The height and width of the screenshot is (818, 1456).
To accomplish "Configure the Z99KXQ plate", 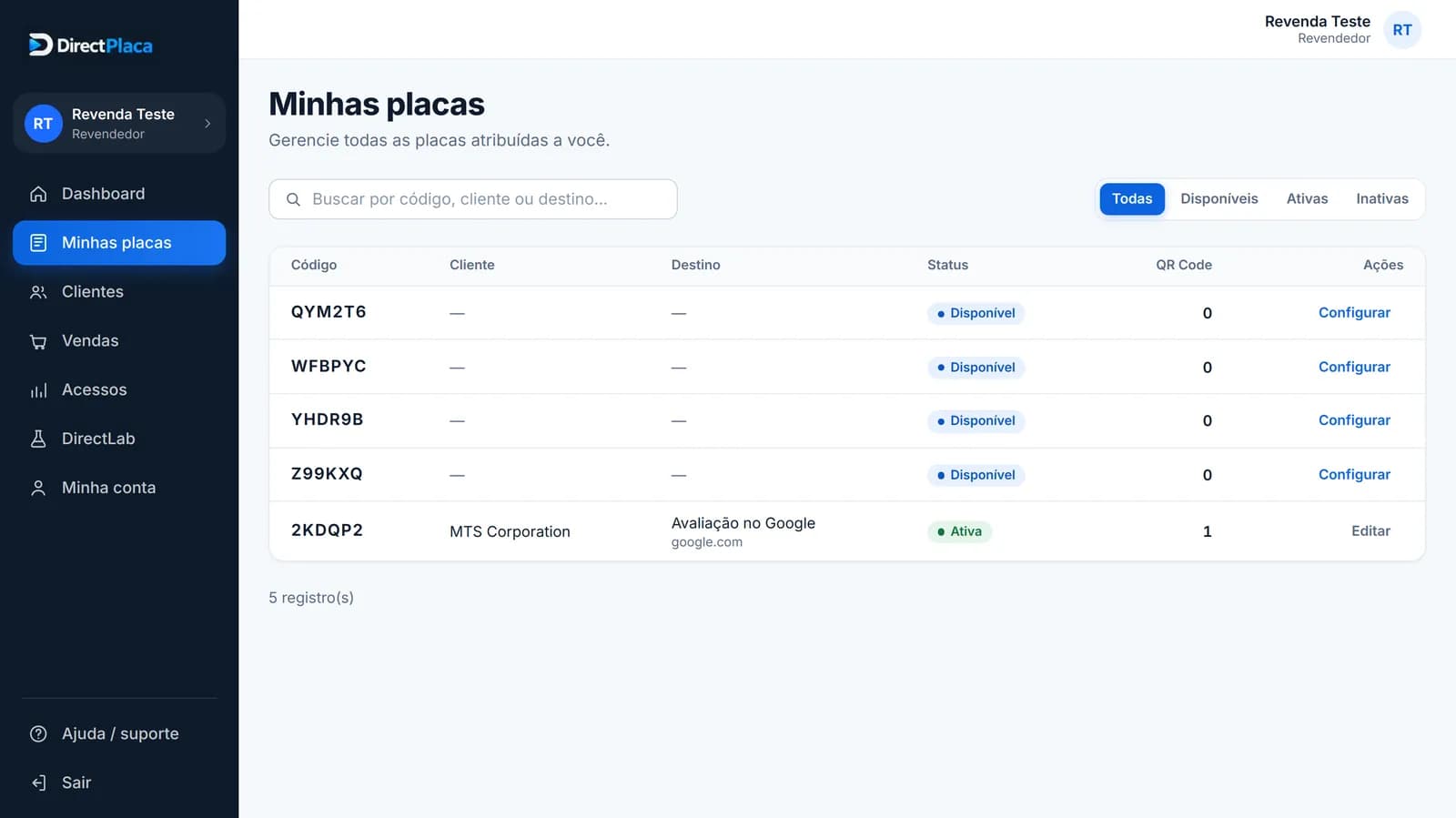I will pyautogui.click(x=1354, y=475).
